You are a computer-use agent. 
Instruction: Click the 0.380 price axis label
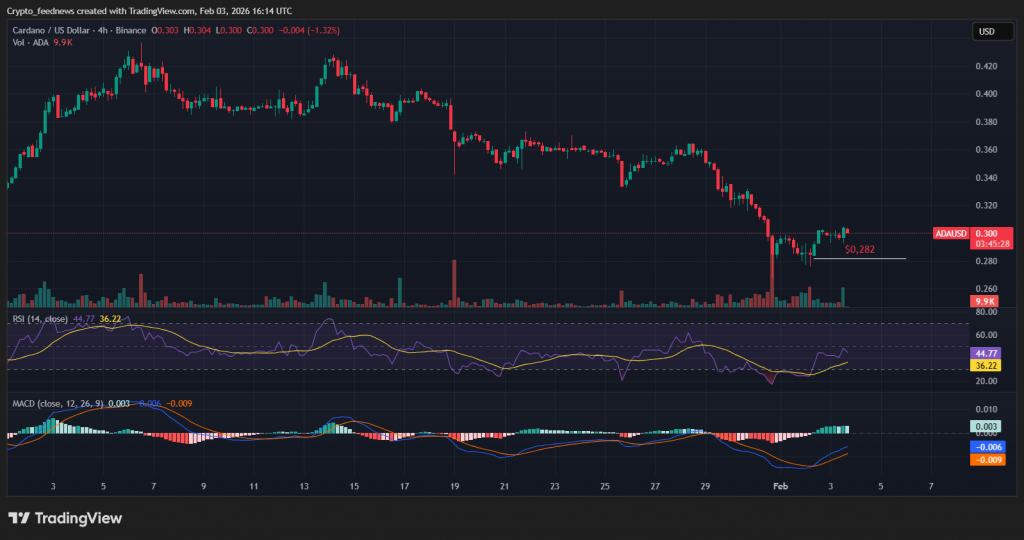pos(986,122)
